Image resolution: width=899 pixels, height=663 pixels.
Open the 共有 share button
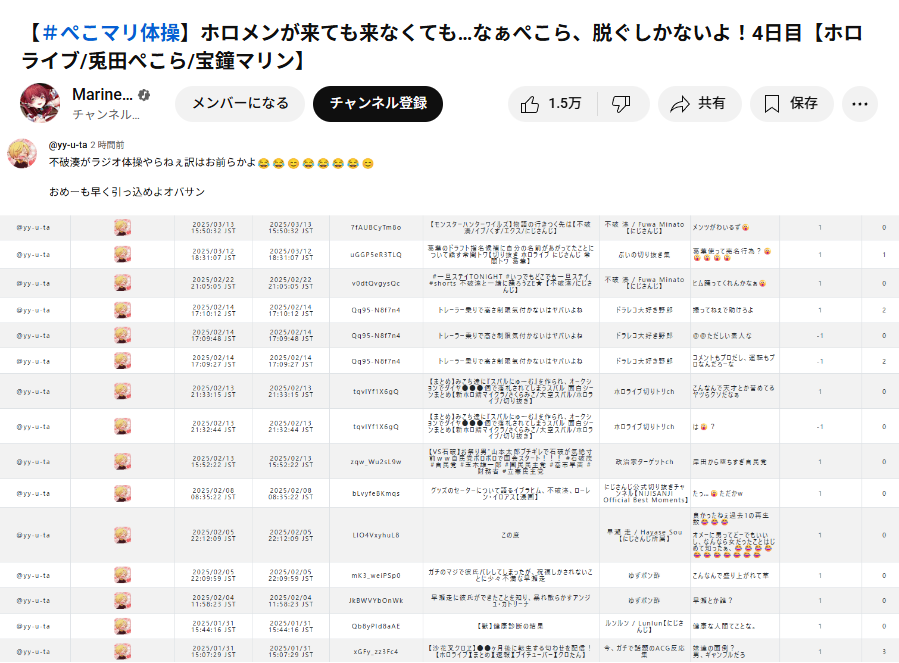(x=699, y=104)
